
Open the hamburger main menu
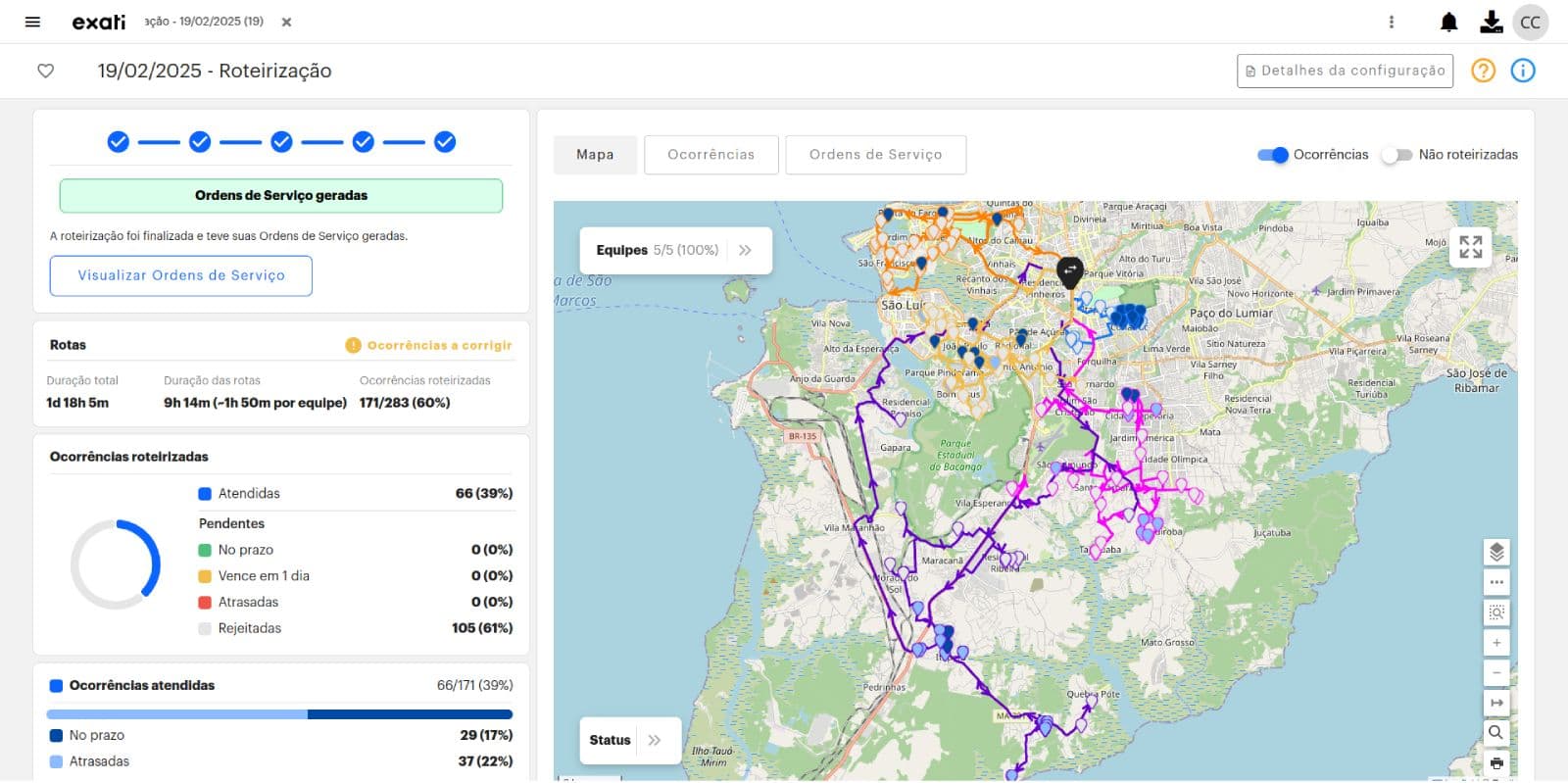(x=32, y=22)
